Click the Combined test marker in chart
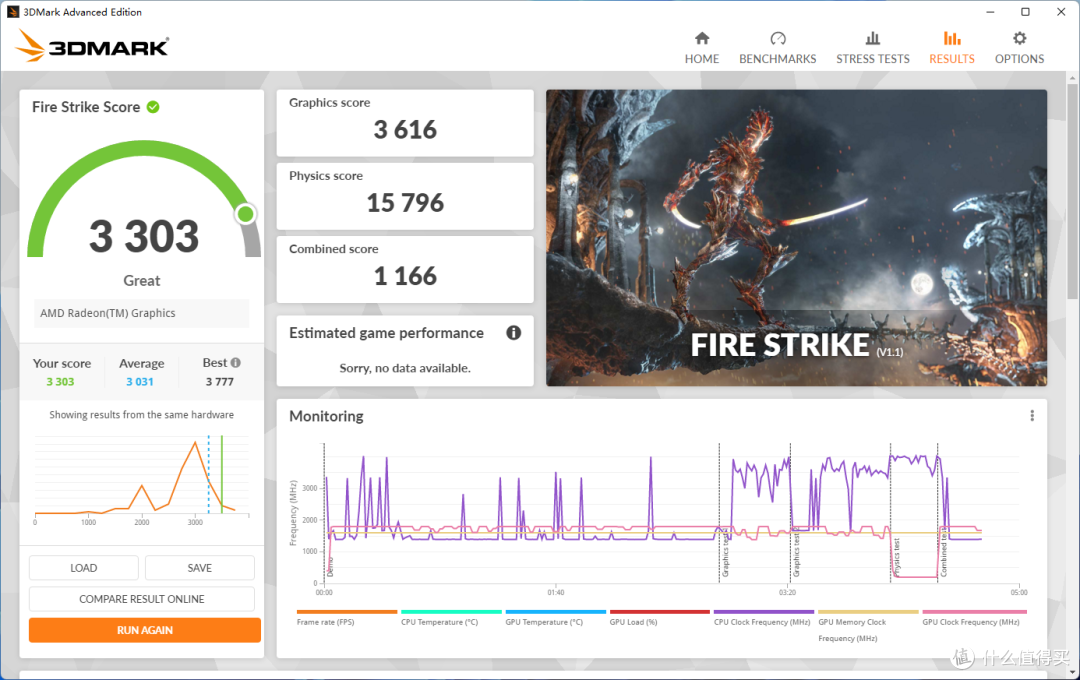Image resolution: width=1080 pixels, height=680 pixels. pyautogui.click(x=944, y=555)
